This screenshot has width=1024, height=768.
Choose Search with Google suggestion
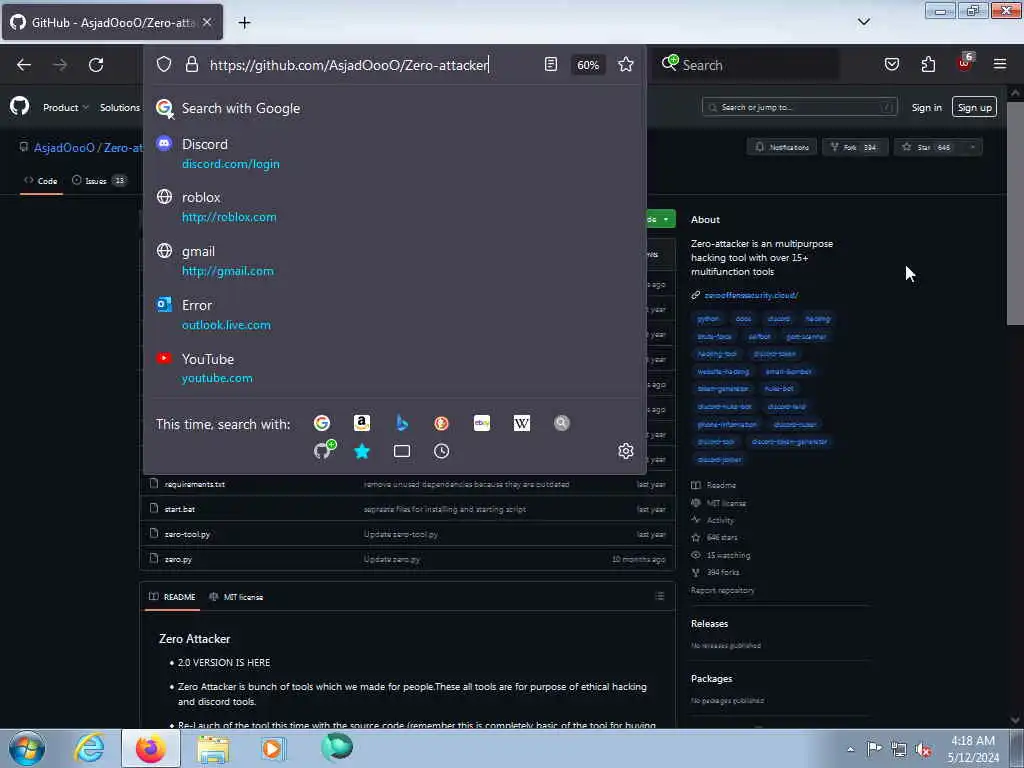[x=394, y=108]
